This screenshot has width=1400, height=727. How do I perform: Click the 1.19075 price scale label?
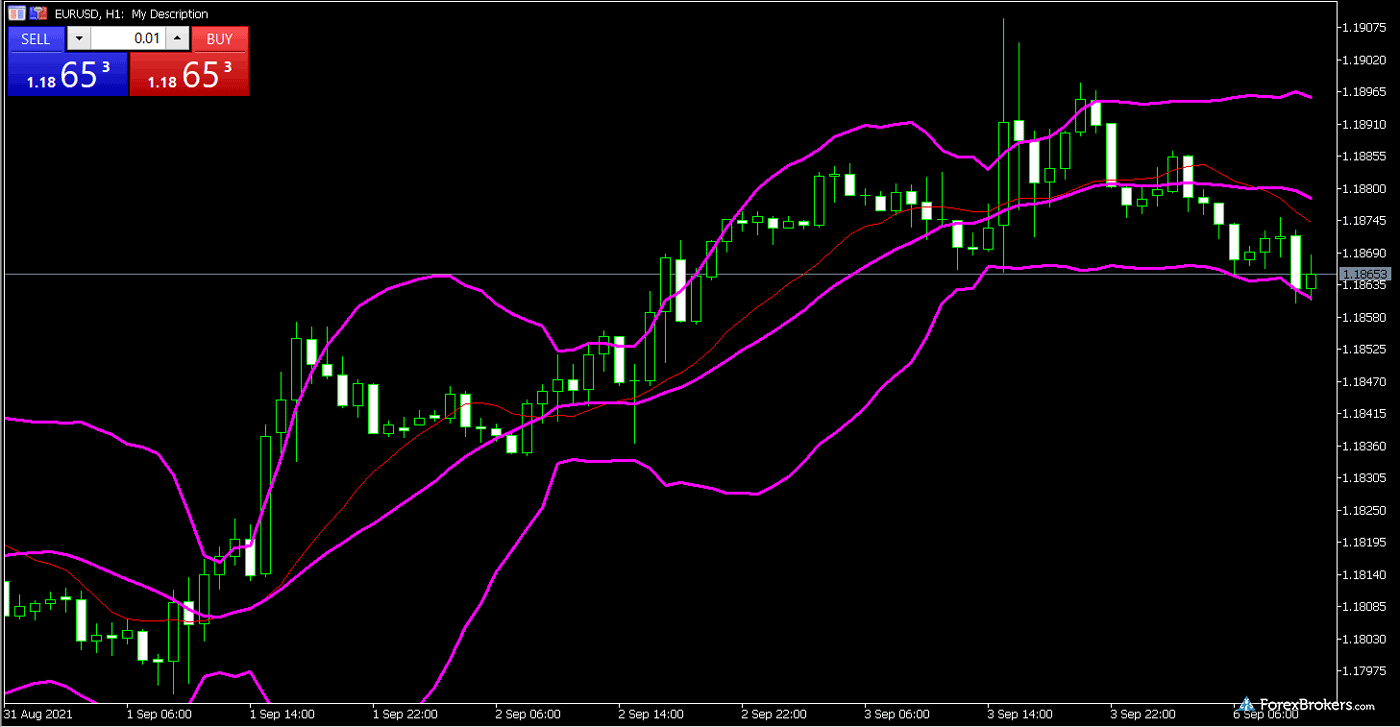click(x=1366, y=28)
